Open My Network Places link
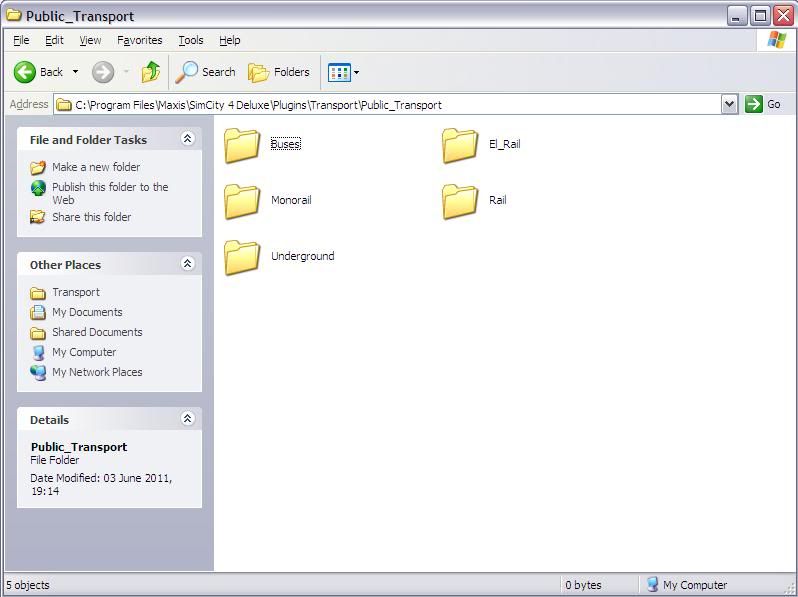This screenshot has width=798, height=597. [97, 372]
